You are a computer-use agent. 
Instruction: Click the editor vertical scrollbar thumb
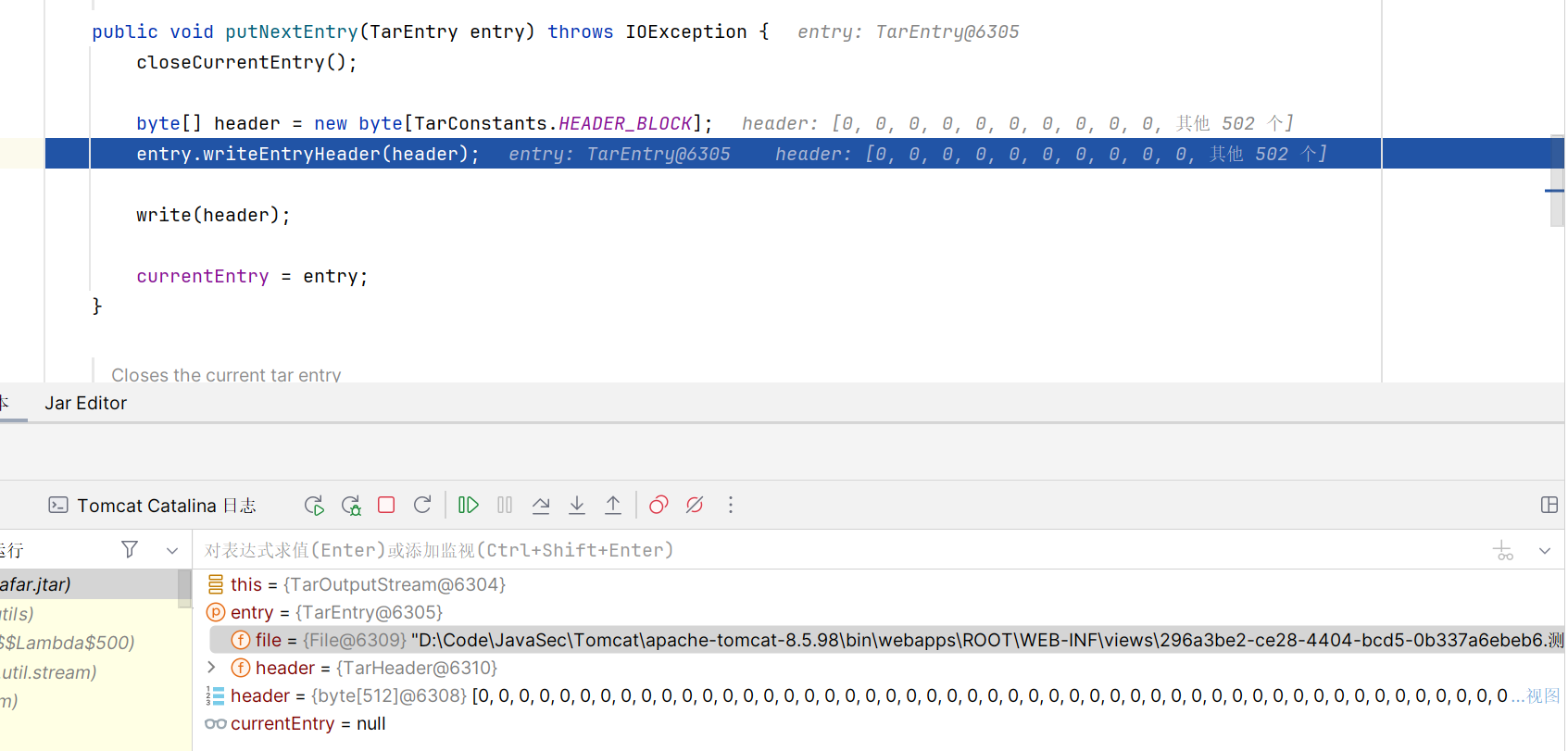coord(1557,181)
